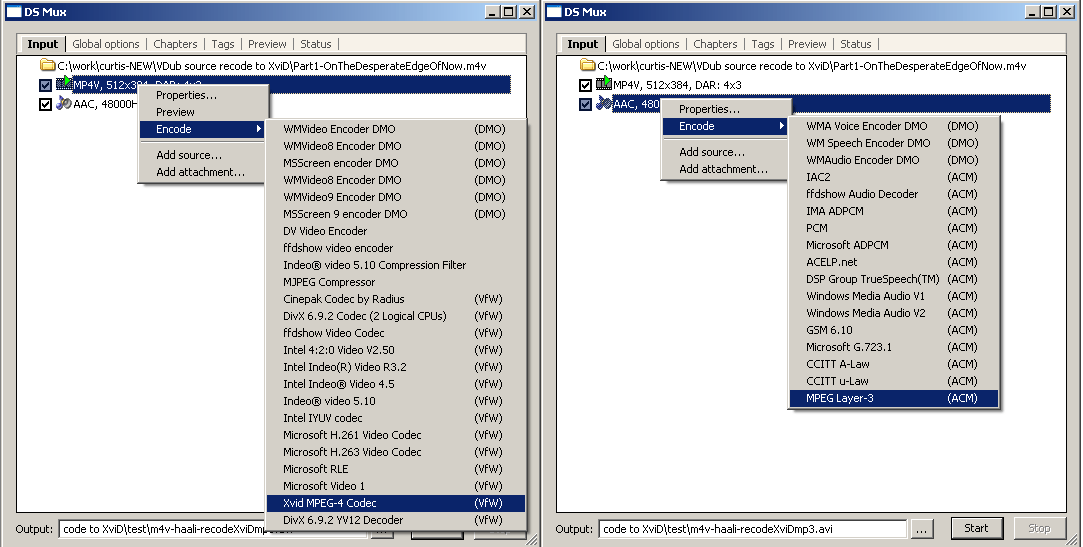Select MJPEG Compressor entry
1083x547 pixels.
pyautogui.click(x=396, y=282)
